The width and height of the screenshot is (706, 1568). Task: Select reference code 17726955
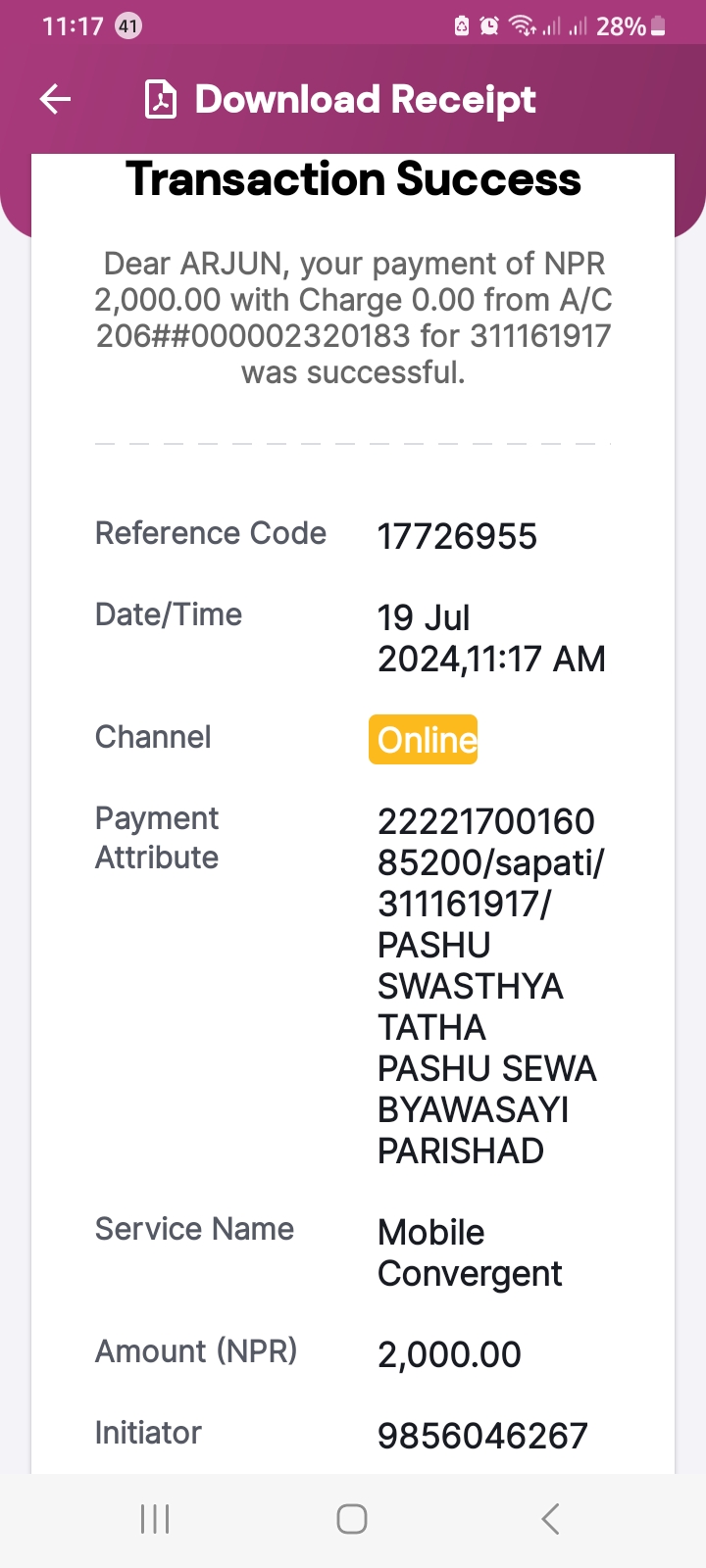[x=457, y=537]
